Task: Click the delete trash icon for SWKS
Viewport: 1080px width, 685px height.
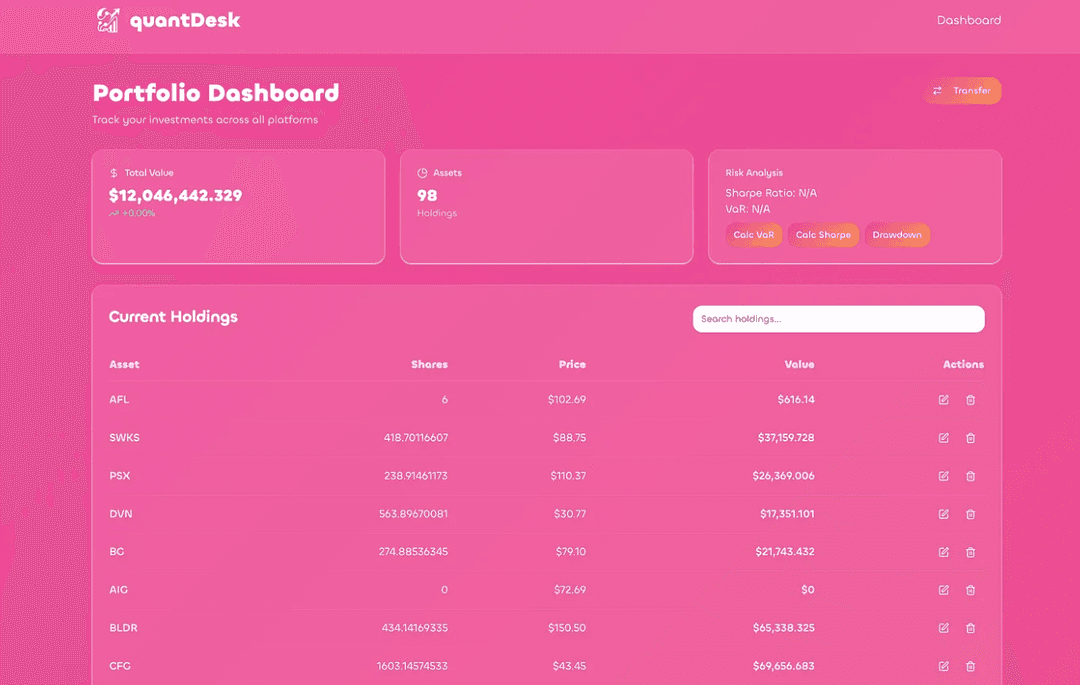Action: point(970,437)
